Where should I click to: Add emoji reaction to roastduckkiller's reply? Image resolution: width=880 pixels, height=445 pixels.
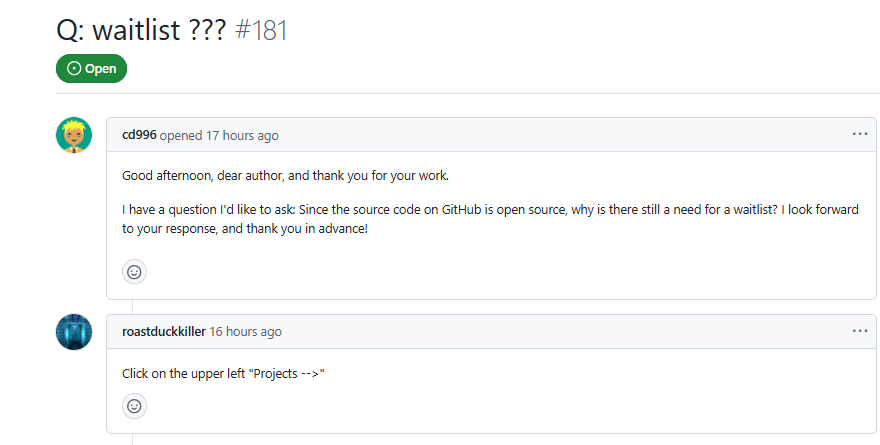click(134, 406)
